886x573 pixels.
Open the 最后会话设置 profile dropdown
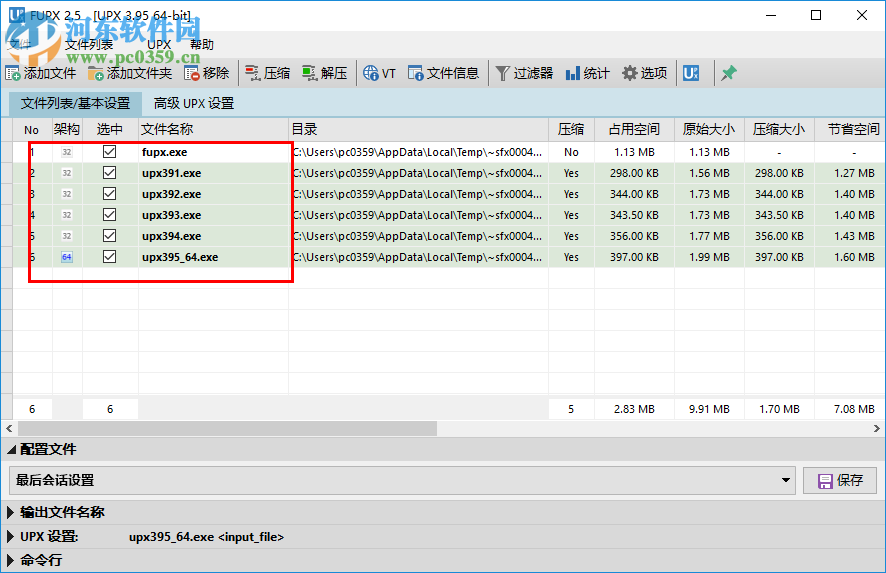(x=402, y=480)
